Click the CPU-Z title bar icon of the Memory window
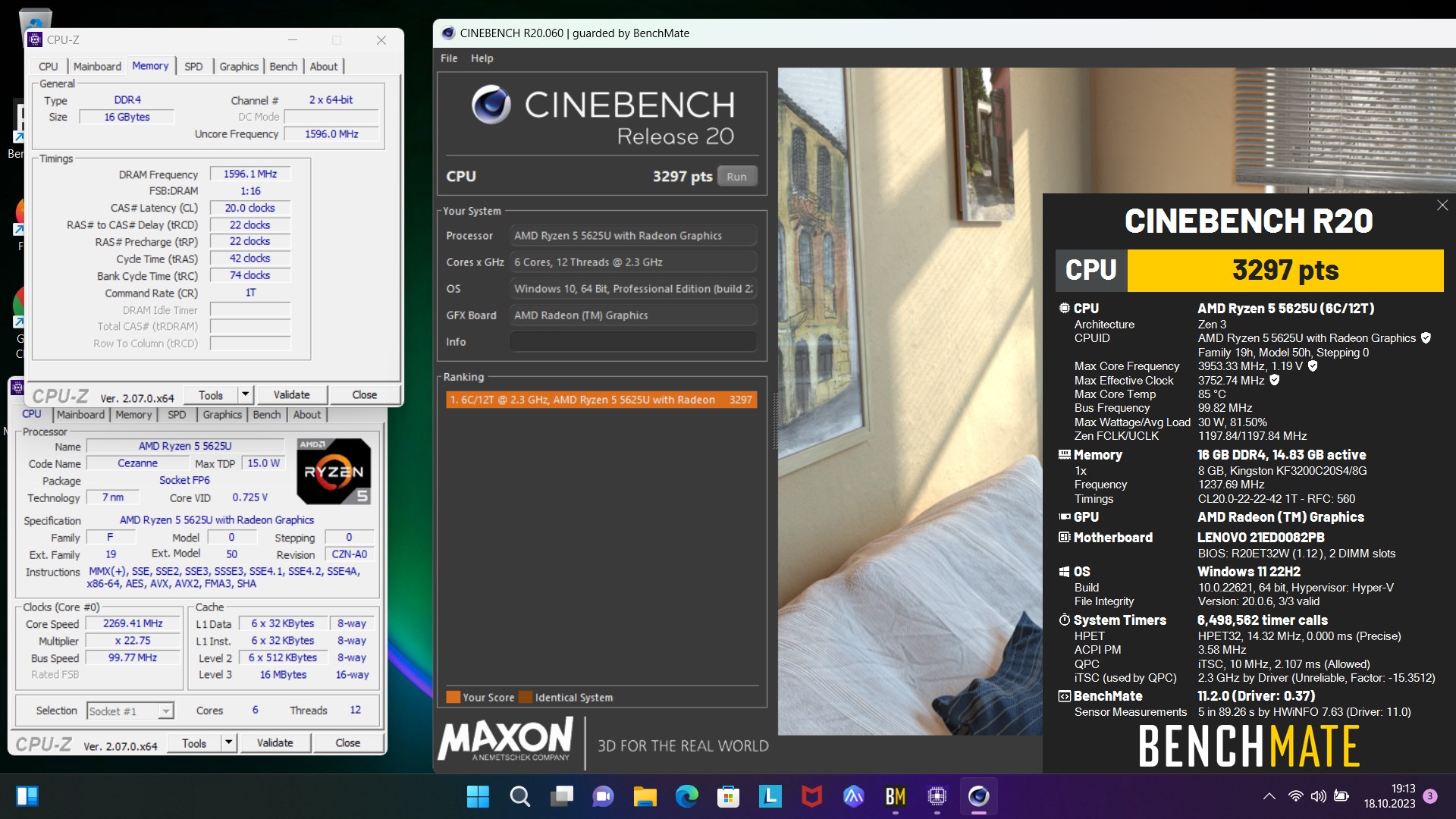The width and height of the screenshot is (1456, 819). pyautogui.click(x=35, y=39)
